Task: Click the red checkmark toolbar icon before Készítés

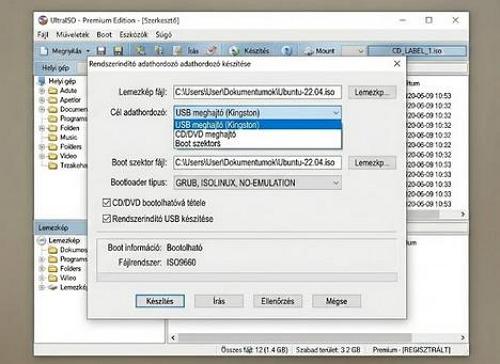Action: pyautogui.click(x=211, y=51)
